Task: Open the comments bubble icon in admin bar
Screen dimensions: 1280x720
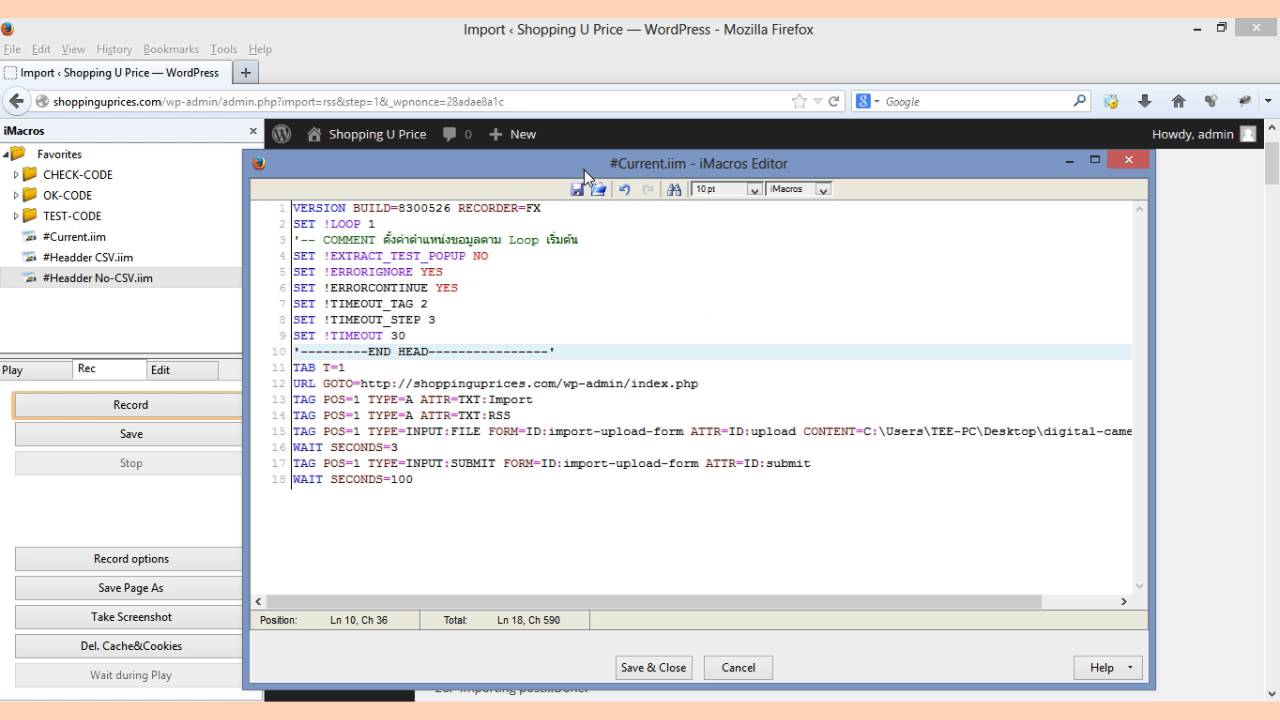Action: tap(450, 134)
